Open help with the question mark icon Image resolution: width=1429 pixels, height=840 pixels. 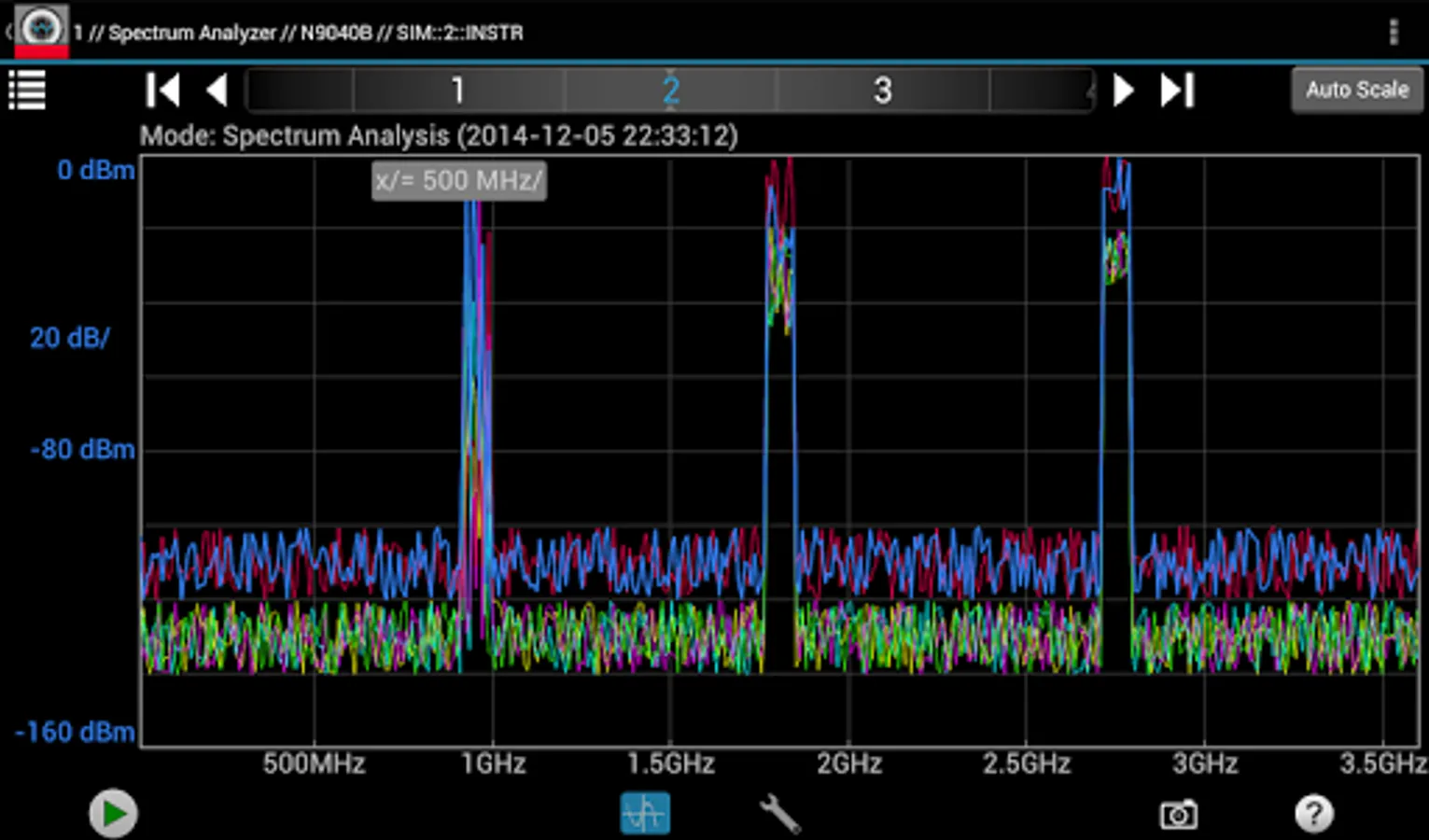[1313, 814]
